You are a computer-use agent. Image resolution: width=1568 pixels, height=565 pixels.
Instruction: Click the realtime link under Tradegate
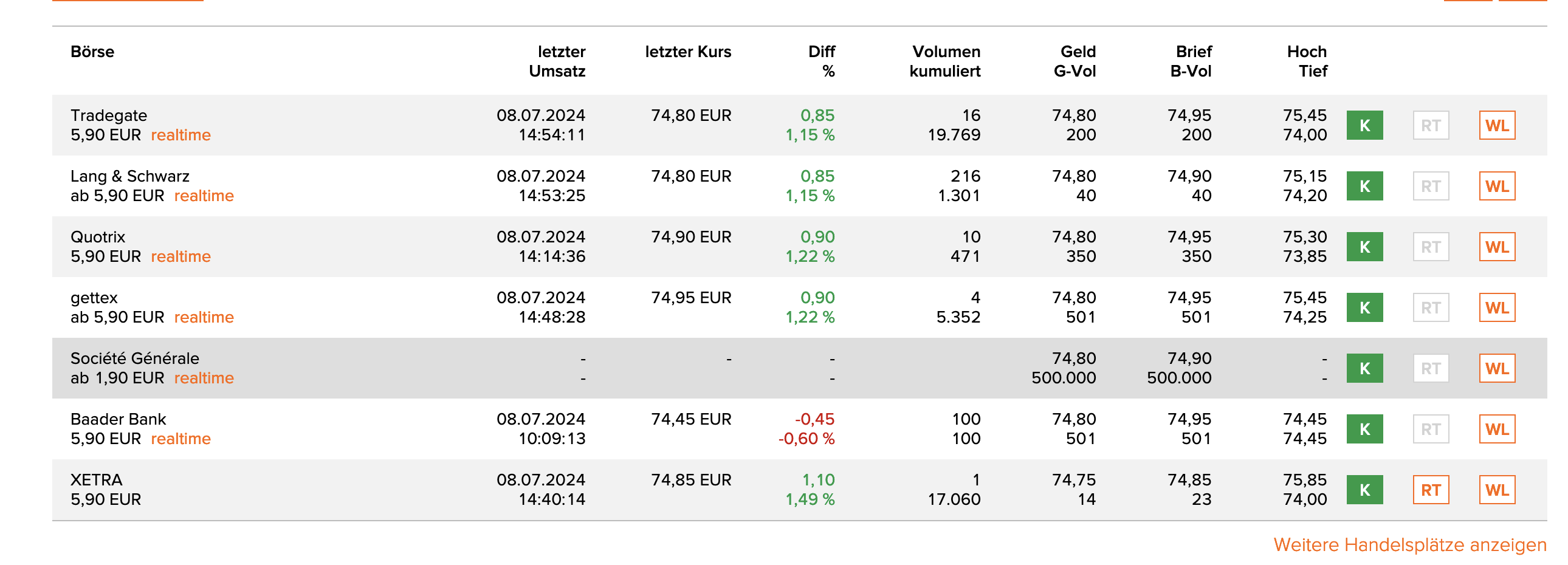coord(181,135)
